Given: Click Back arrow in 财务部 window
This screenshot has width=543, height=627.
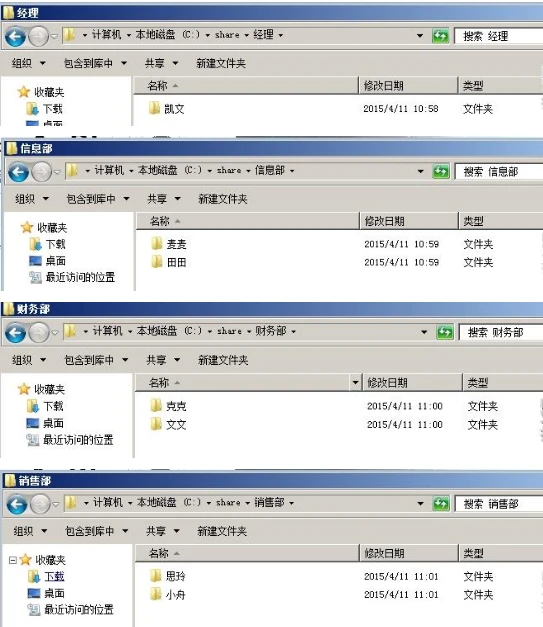Looking at the screenshot, I should pyautogui.click(x=15, y=333).
